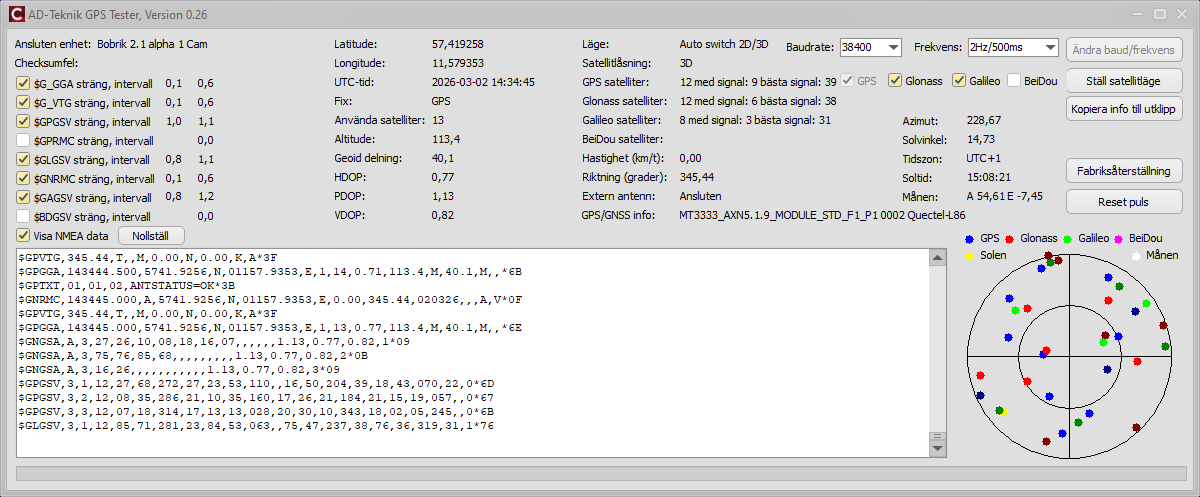Screen dimensions: 1200x497
Task: Click the blue GPS legend dot
Action: [x=969, y=239]
